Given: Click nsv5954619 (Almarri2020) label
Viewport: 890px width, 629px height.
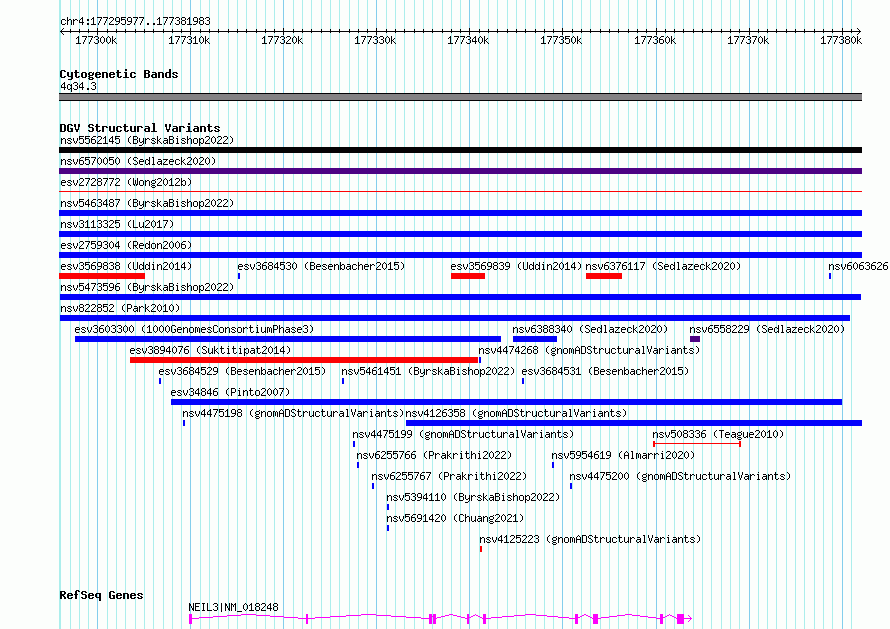Looking at the screenshot, I should [x=623, y=455].
